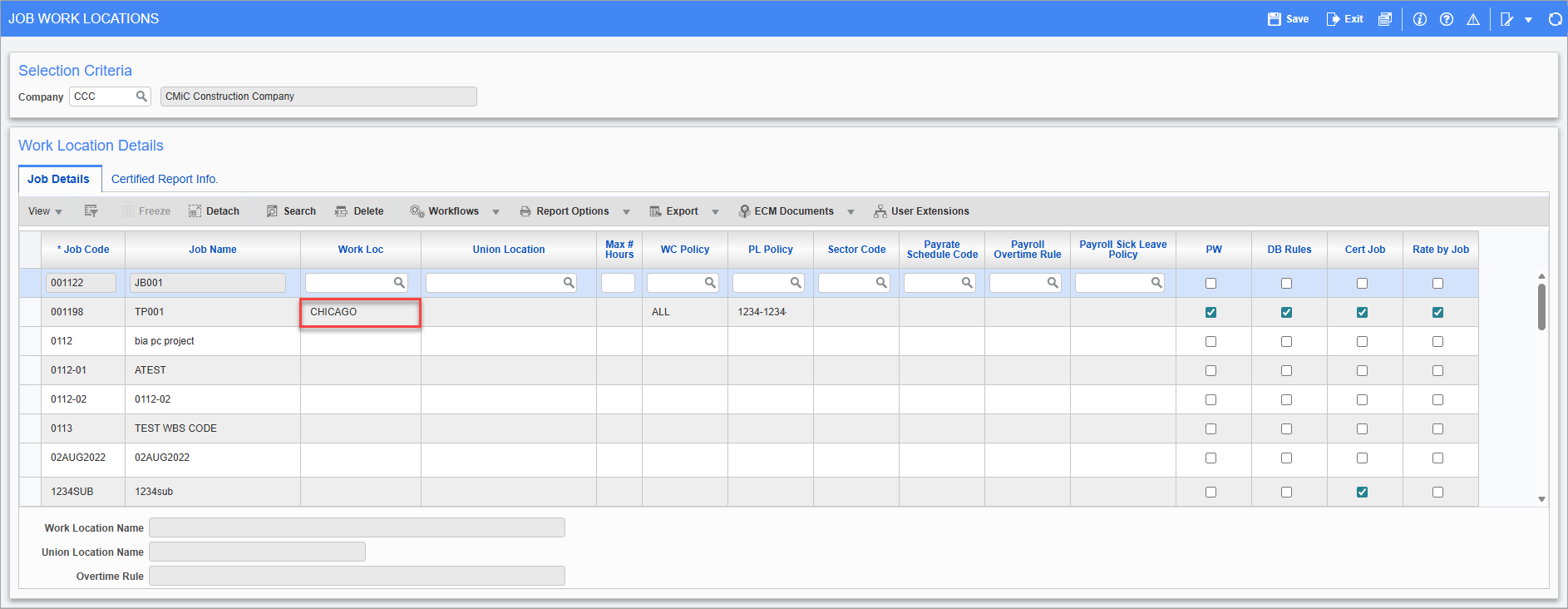The height and width of the screenshot is (609, 1568).
Task: Open User Extensions
Action: pos(921,211)
